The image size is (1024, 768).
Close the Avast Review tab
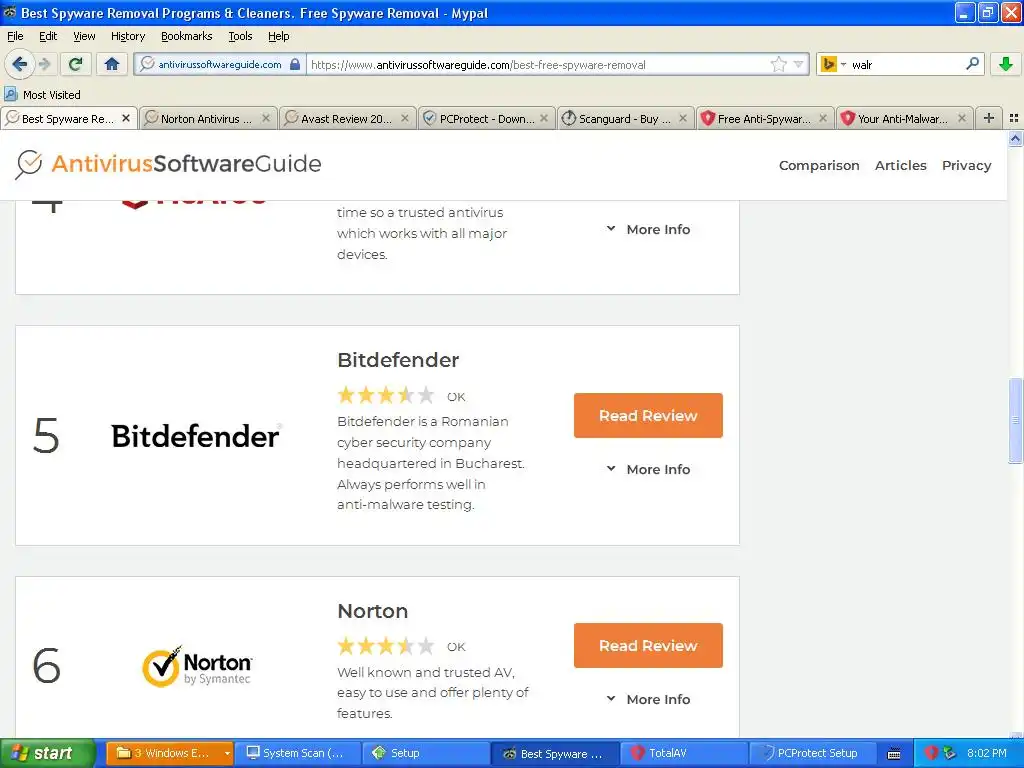point(405,118)
